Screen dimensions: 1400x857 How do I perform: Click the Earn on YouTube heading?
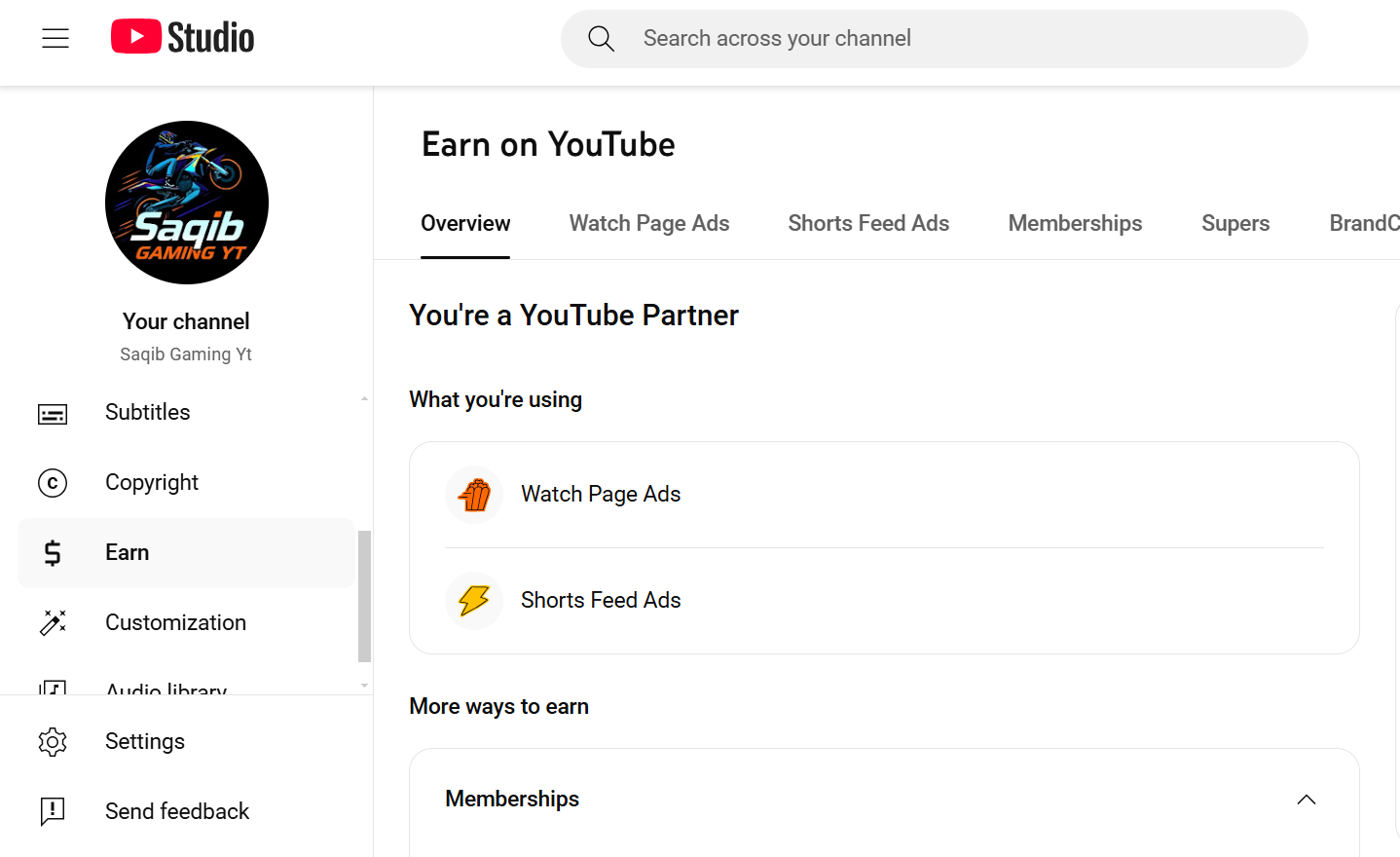pos(548,145)
